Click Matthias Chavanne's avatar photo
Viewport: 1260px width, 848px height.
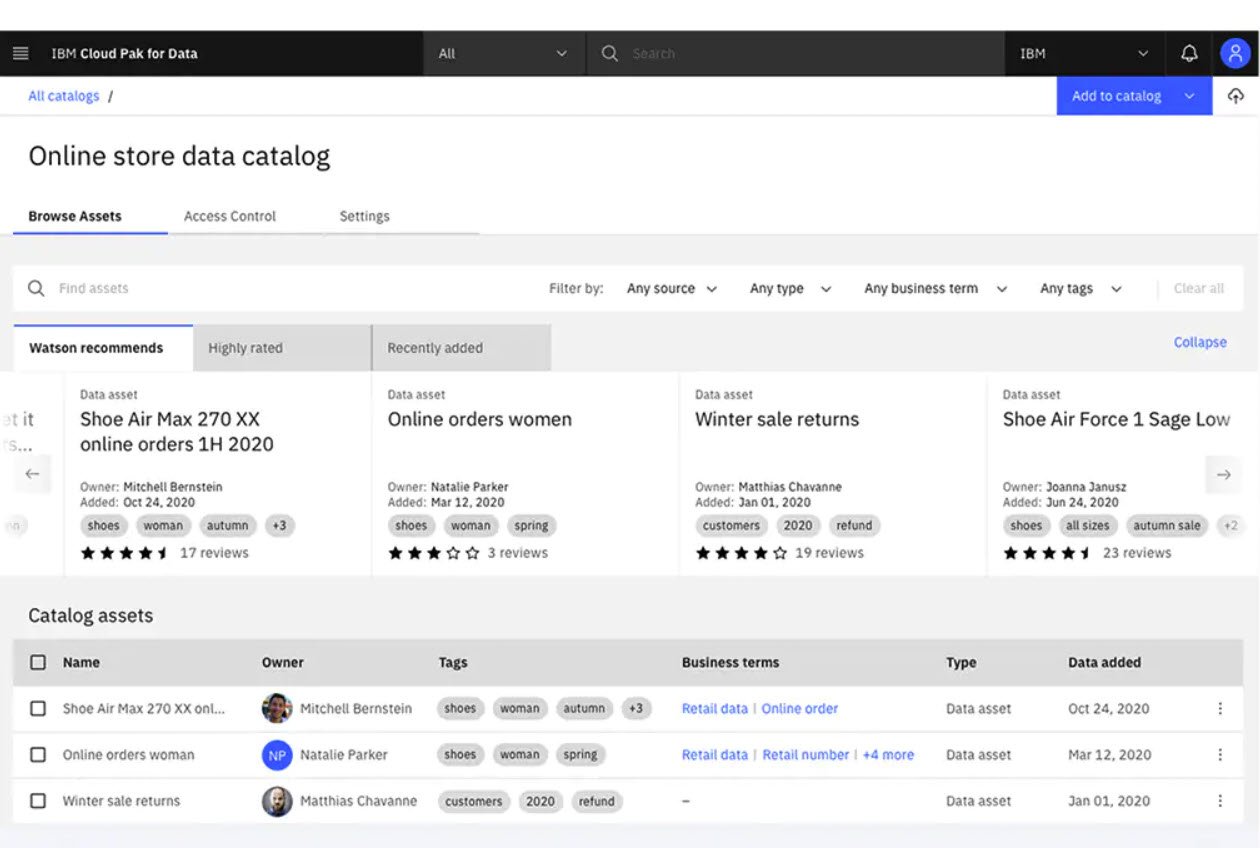[277, 801]
